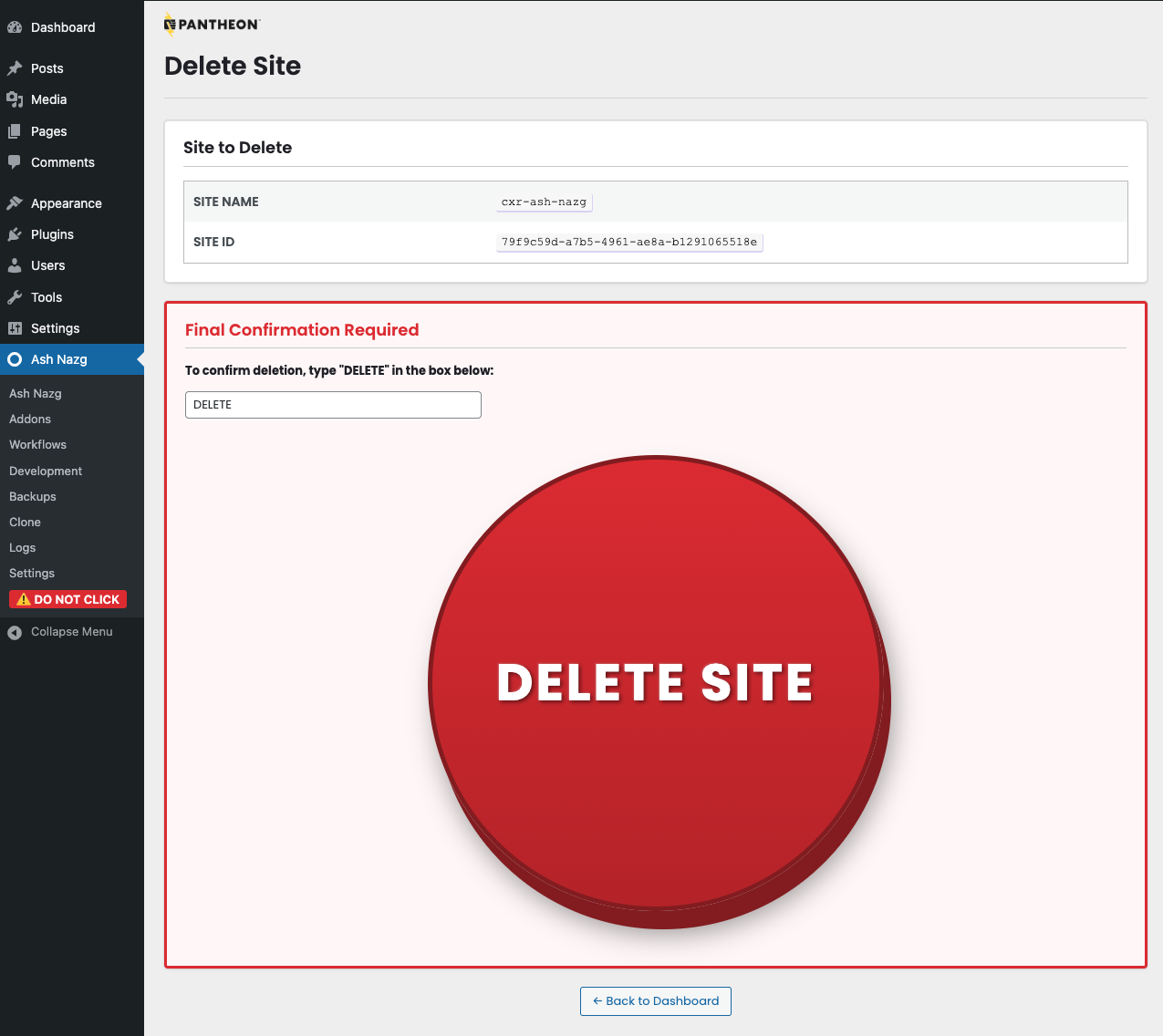The image size is (1163, 1036).
Task: Open the Tools menu
Action: (72, 297)
